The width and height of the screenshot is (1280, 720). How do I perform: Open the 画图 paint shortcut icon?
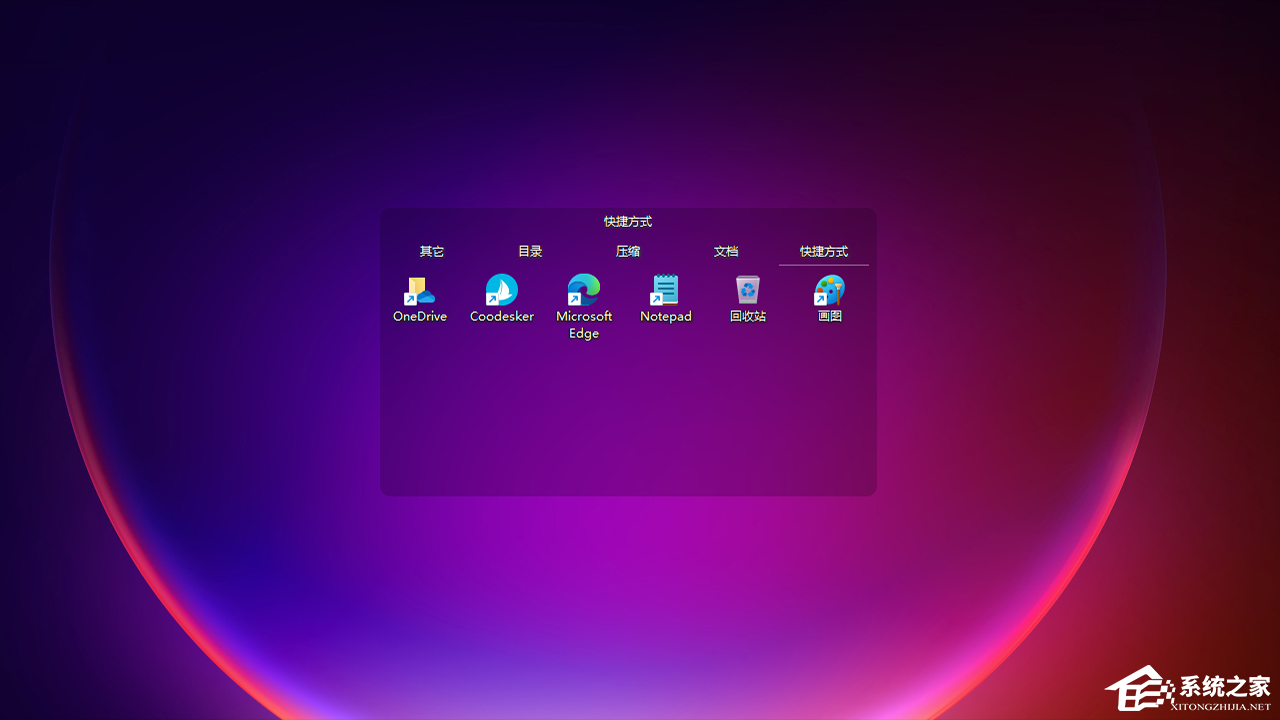coord(829,290)
